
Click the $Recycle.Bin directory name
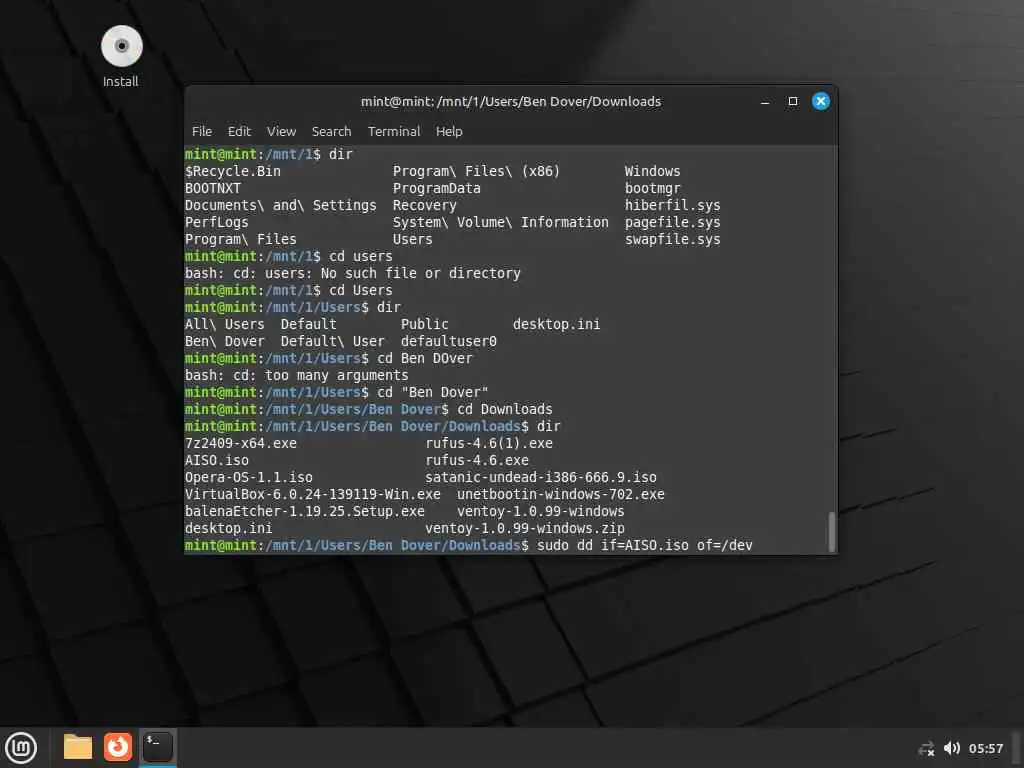pyautogui.click(x=233, y=171)
